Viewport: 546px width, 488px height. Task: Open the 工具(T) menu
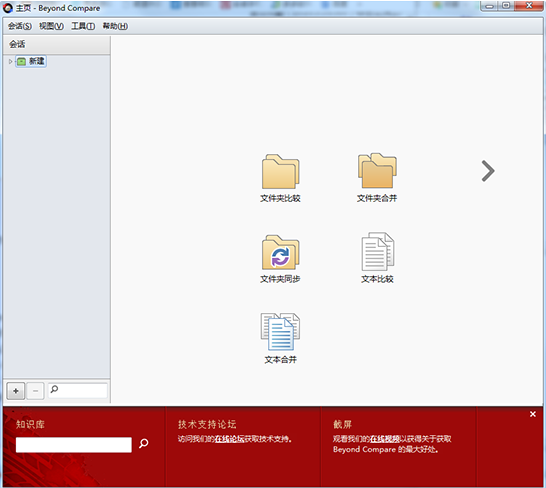point(83,26)
